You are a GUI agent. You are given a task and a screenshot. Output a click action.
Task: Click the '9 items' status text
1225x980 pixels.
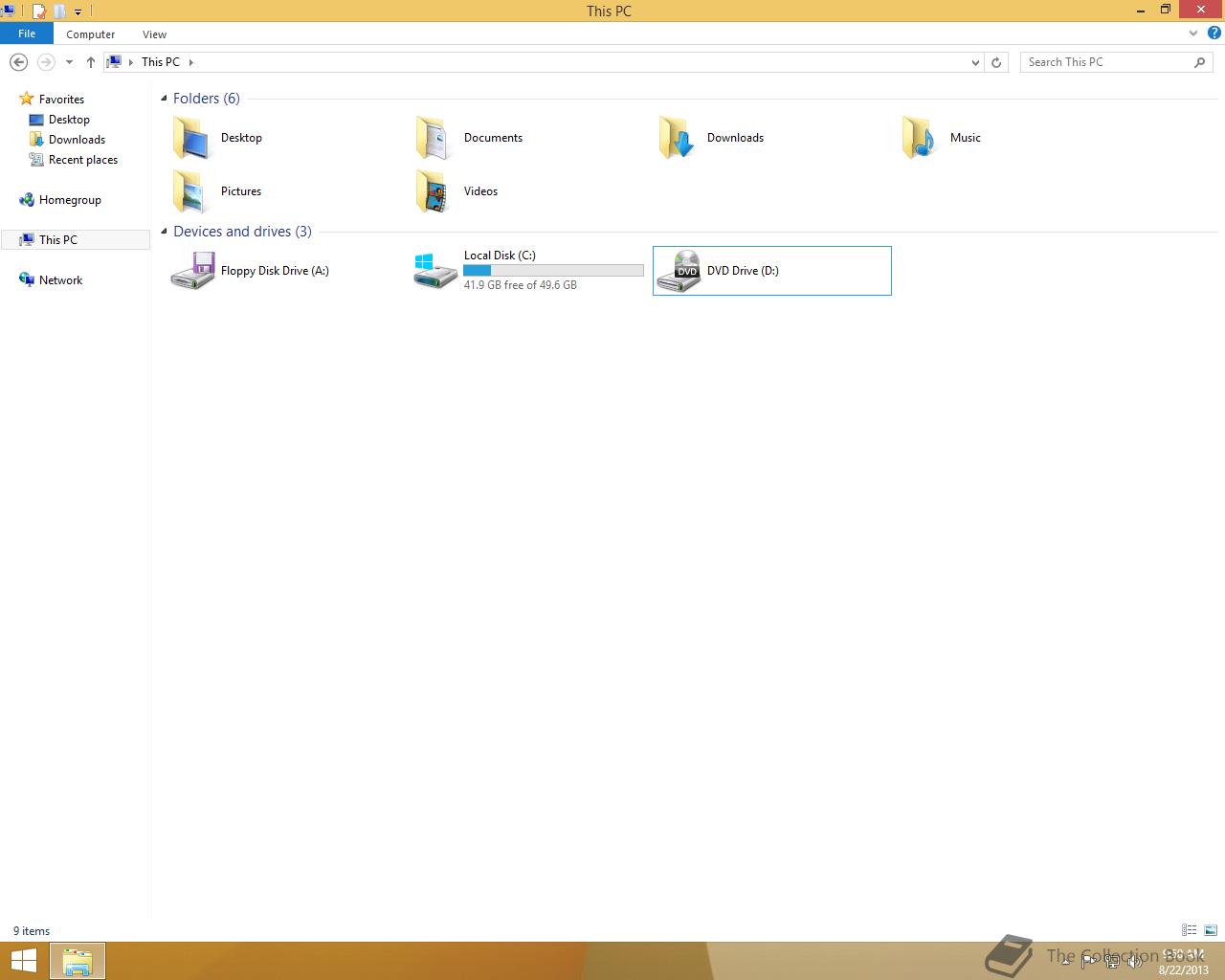pyautogui.click(x=32, y=931)
